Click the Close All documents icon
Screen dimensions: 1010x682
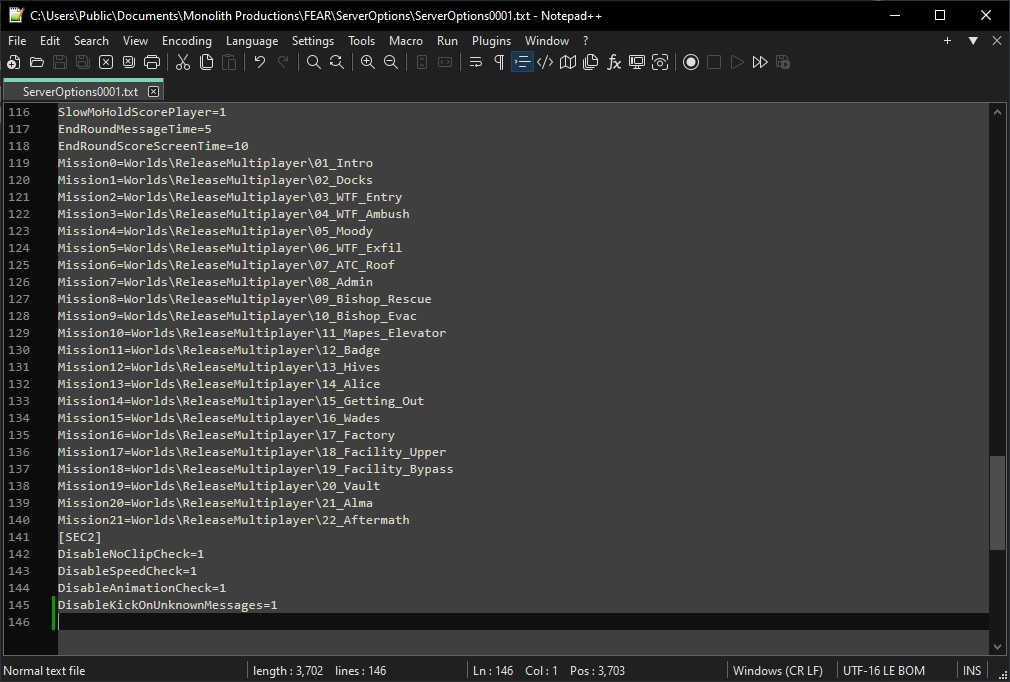(129, 62)
